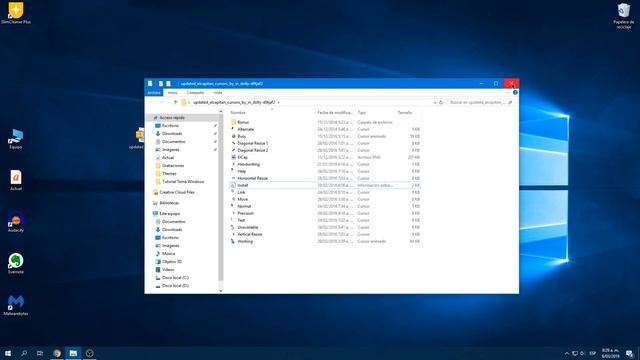Open Task View on the taskbar
This screenshot has height=360, width=640.
click(40, 353)
